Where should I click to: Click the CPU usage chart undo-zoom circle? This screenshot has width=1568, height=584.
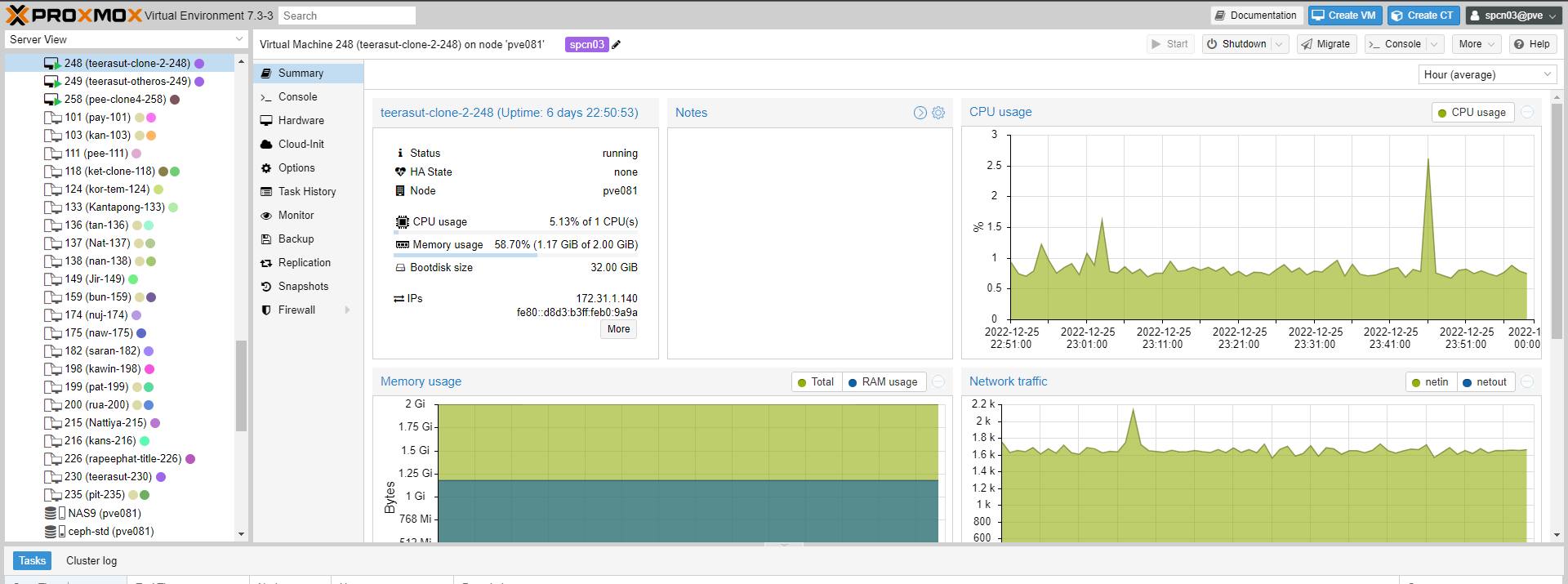pyautogui.click(x=1527, y=112)
